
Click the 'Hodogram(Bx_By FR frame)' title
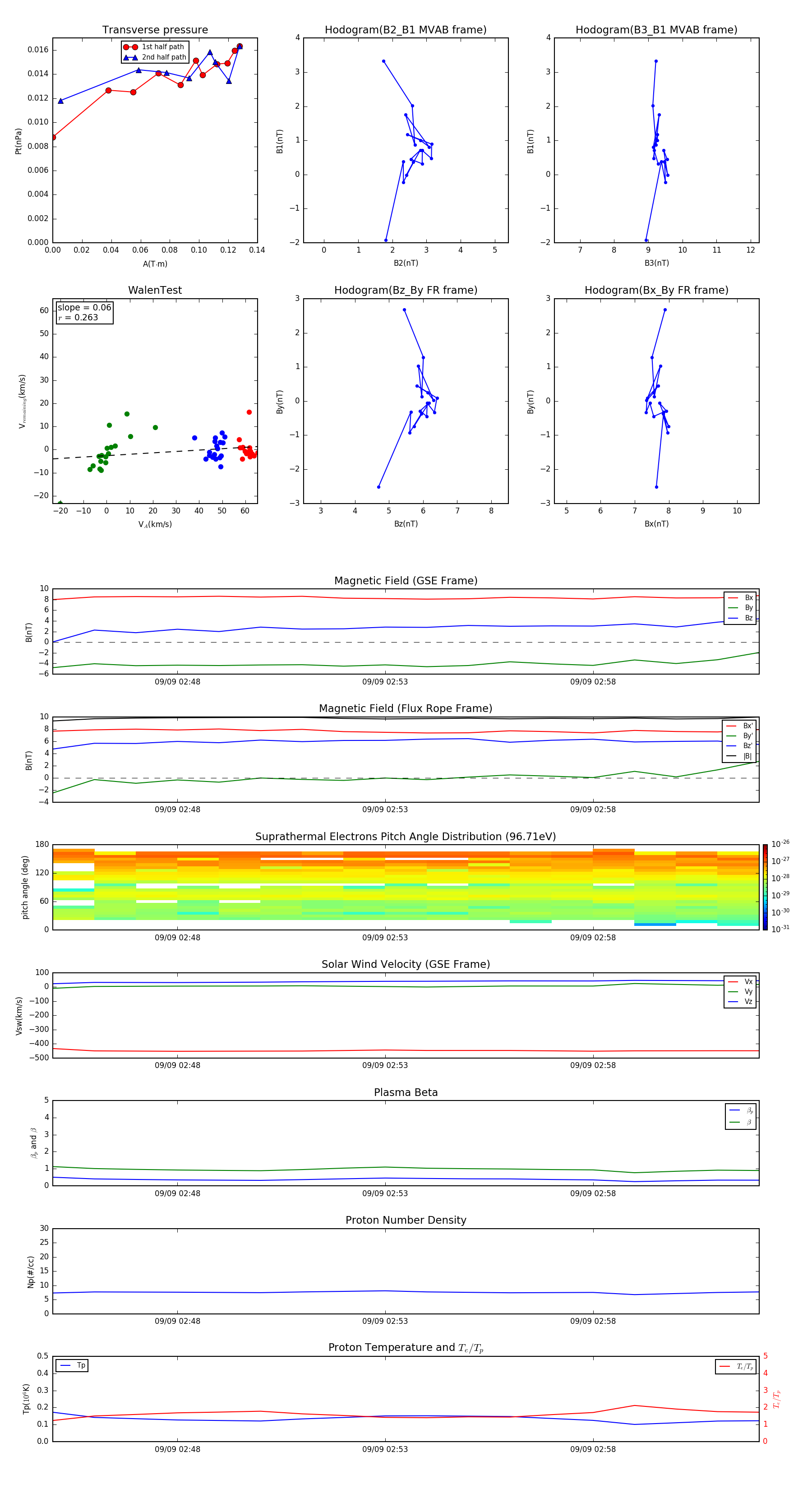pos(656,290)
